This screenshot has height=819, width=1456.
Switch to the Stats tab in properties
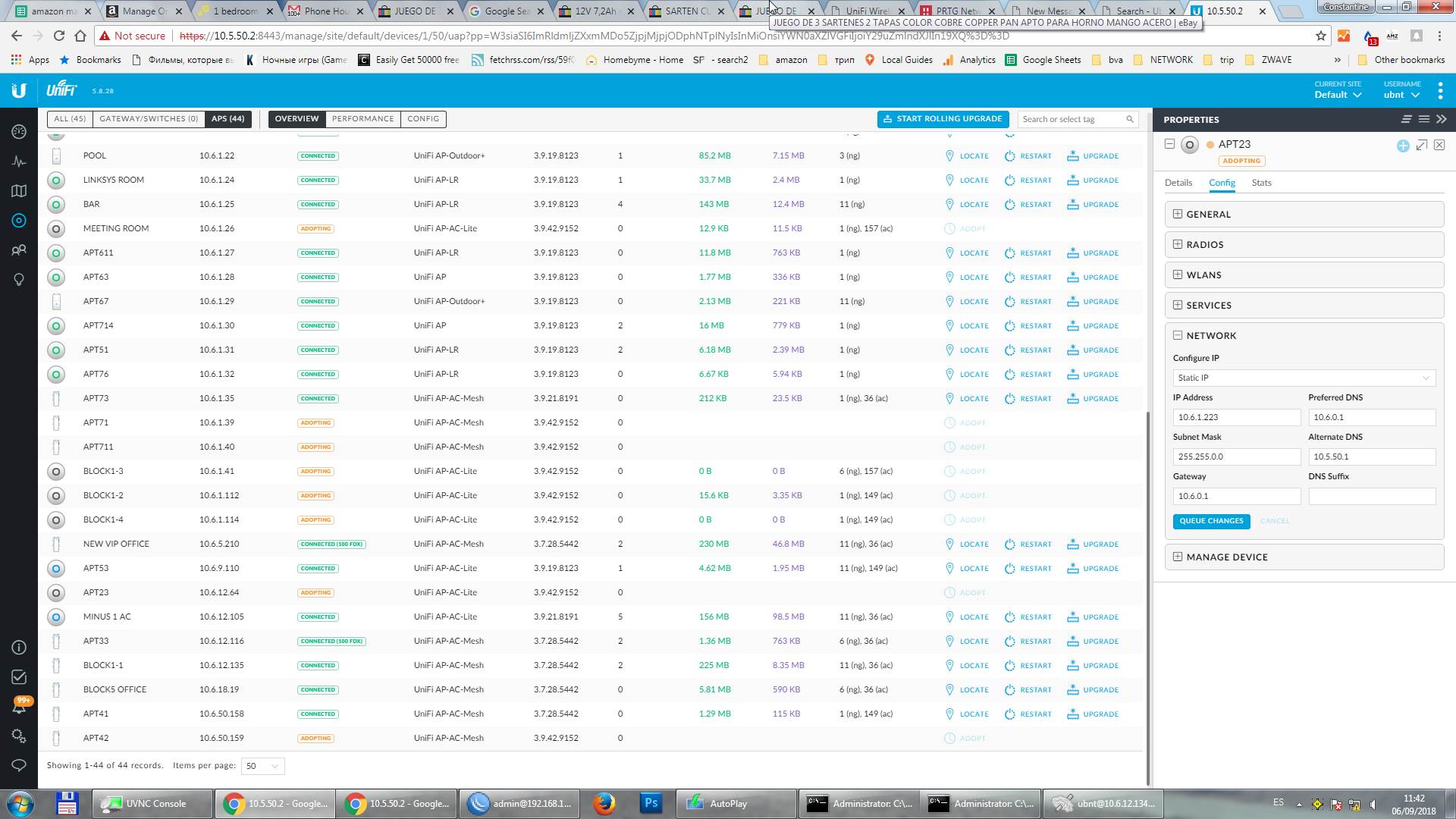pyautogui.click(x=1261, y=183)
